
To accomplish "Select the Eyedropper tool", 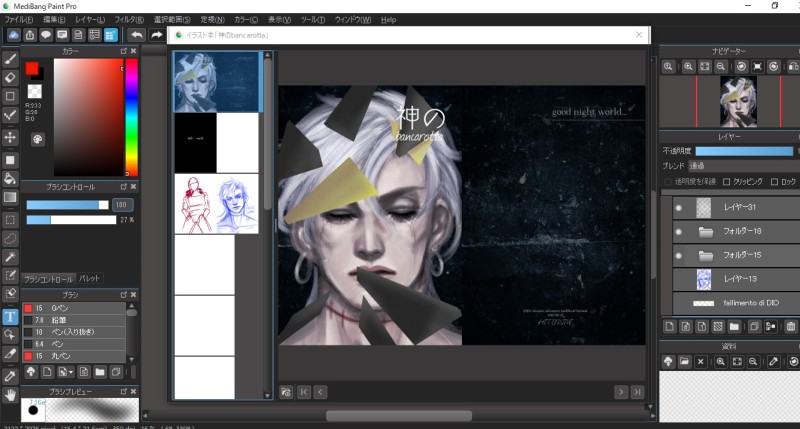I will click(x=10, y=376).
